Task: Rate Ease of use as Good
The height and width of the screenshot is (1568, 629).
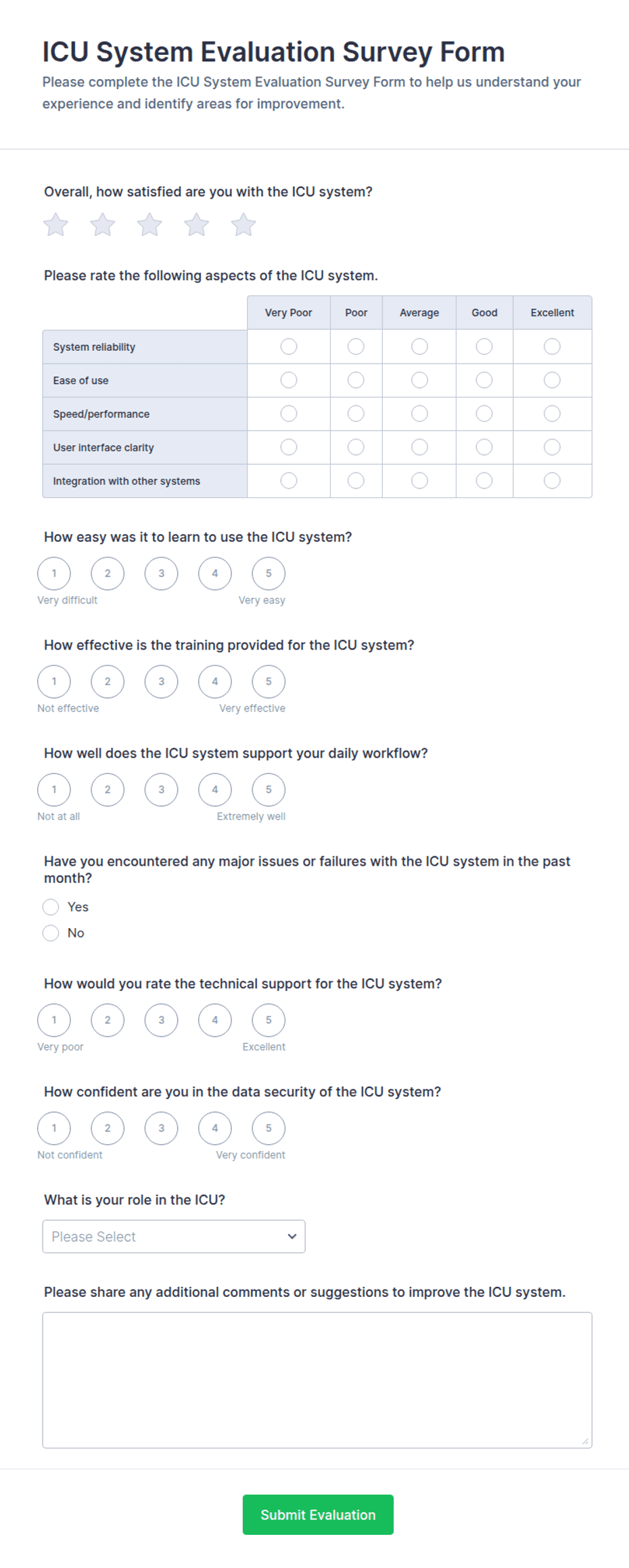Action: coord(484,381)
